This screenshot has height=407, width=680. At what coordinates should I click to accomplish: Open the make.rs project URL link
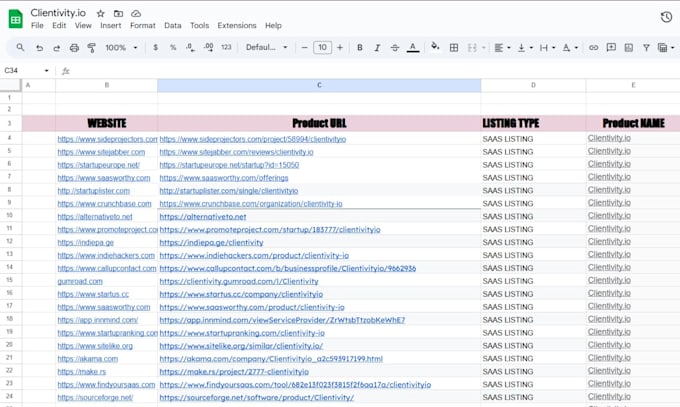coord(234,372)
